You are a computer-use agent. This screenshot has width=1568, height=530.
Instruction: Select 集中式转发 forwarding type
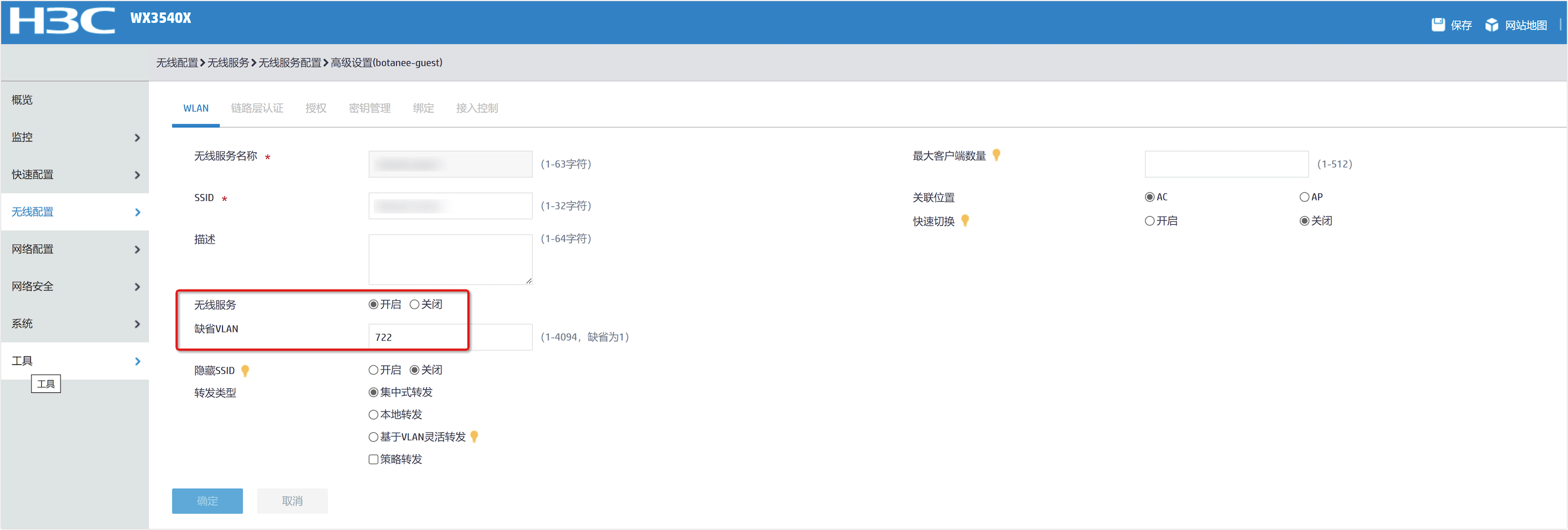[373, 392]
